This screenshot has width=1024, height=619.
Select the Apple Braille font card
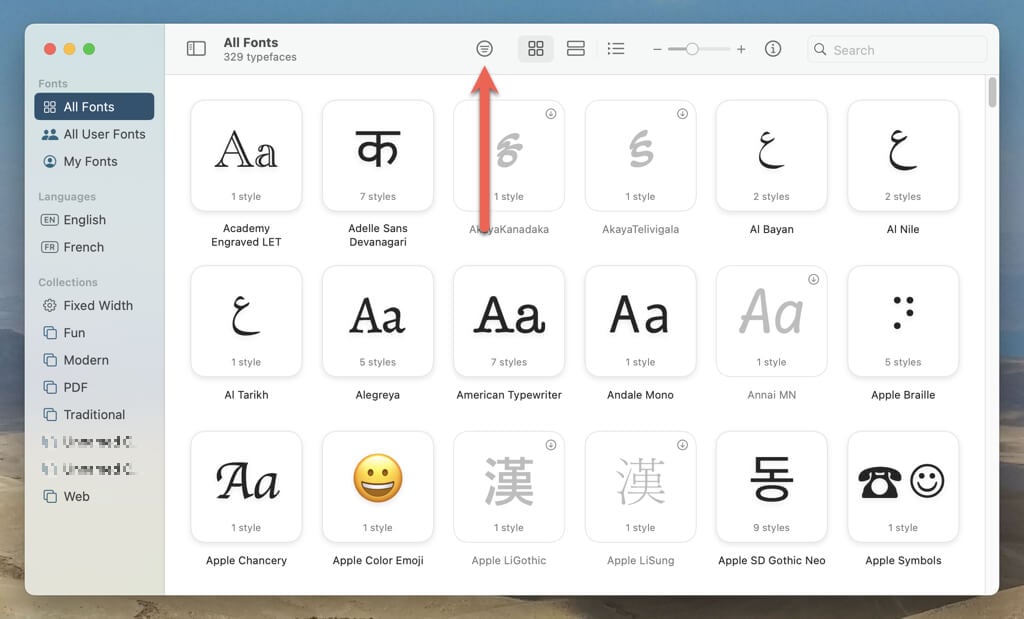click(903, 321)
